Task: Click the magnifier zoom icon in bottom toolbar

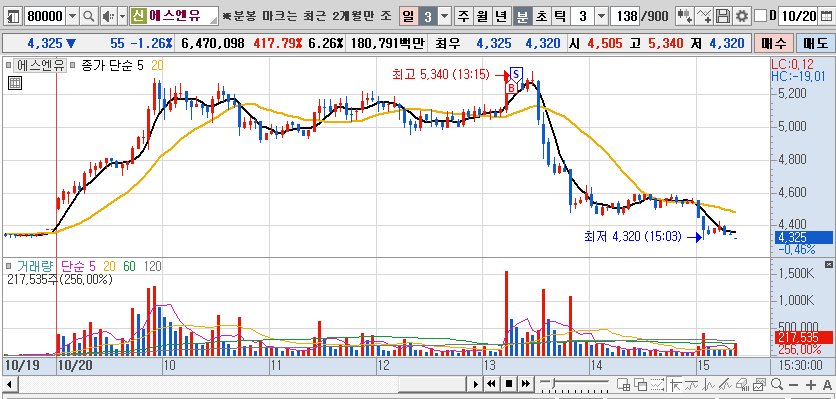Action: [777, 384]
